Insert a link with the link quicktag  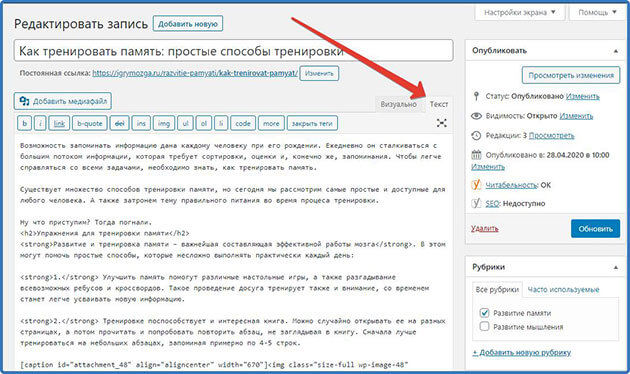coord(59,123)
